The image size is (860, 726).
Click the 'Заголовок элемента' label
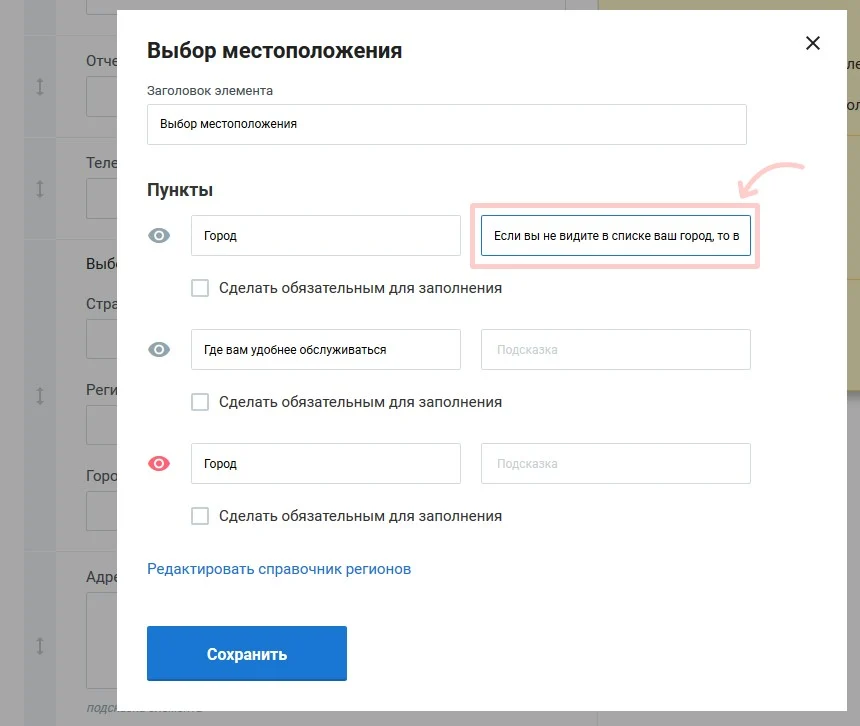tap(210, 91)
